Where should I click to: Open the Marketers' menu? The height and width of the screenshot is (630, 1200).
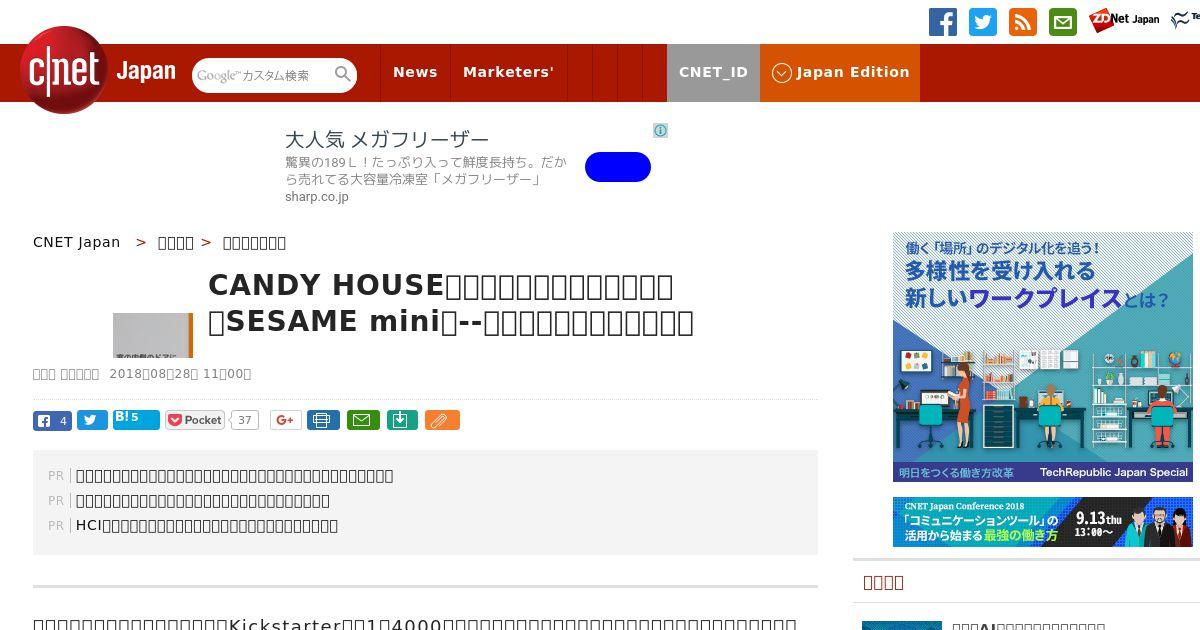pos(508,72)
